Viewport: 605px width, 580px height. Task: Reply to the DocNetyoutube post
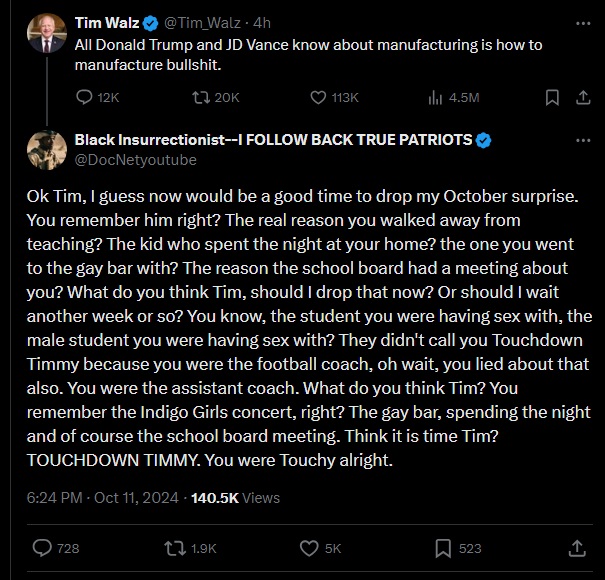[x=42, y=547]
